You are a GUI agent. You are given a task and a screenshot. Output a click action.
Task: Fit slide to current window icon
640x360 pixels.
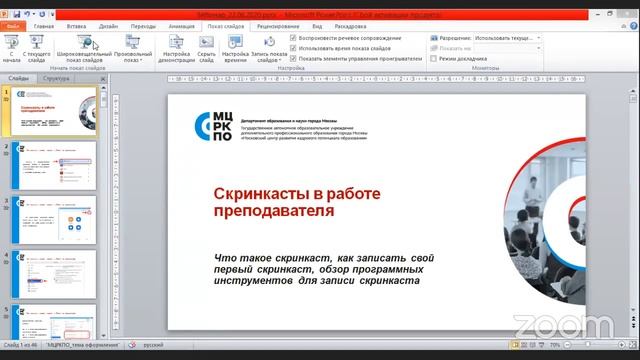(x=633, y=345)
